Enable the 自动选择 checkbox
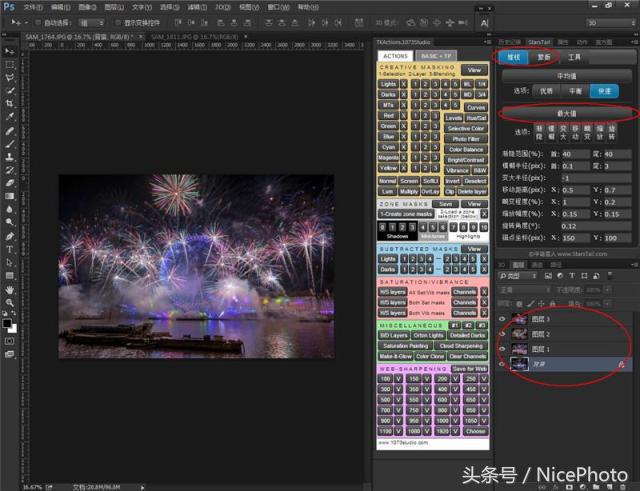640x491 pixels. pos(38,23)
